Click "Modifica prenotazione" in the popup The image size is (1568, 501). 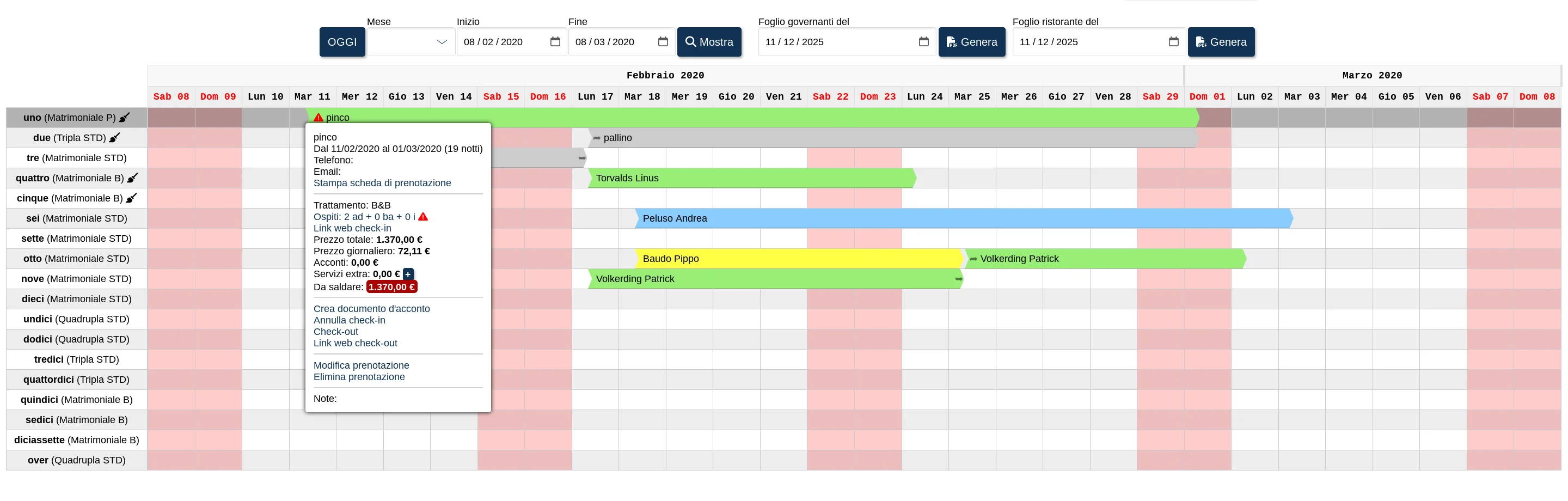(361, 365)
